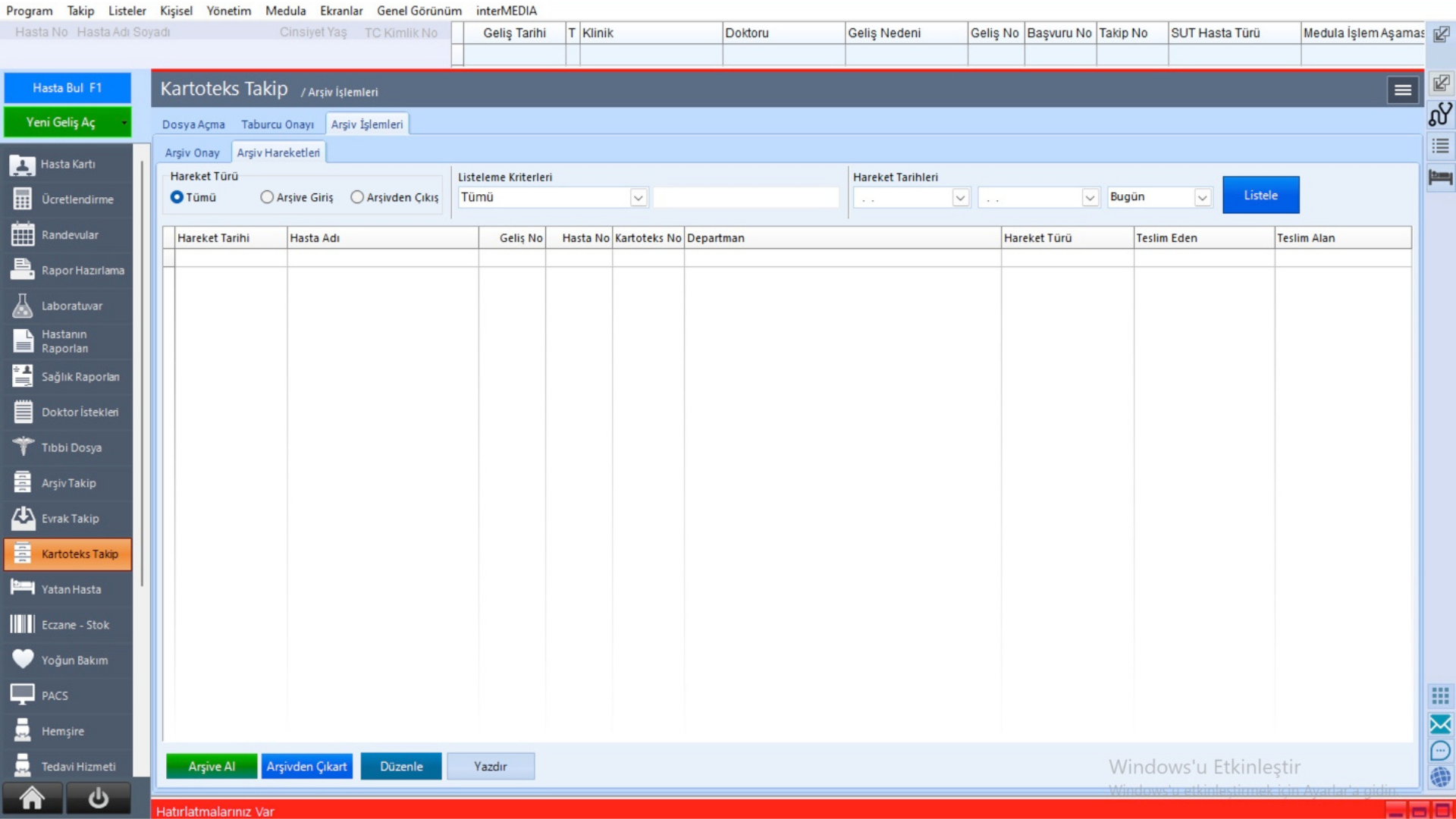Switch to the Arşiv Onay tab

pyautogui.click(x=192, y=152)
